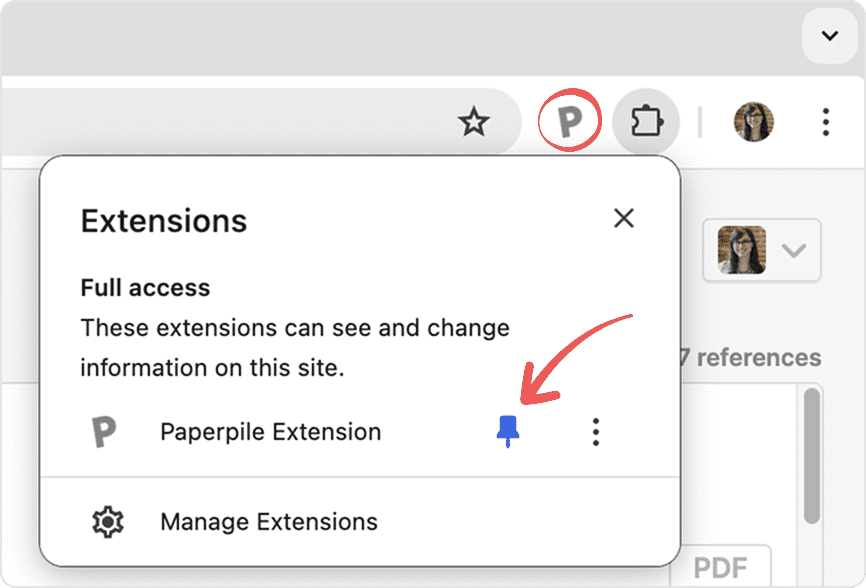The width and height of the screenshot is (866, 588).
Task: Expand the account dropdown arrow on the page
Action: click(794, 250)
